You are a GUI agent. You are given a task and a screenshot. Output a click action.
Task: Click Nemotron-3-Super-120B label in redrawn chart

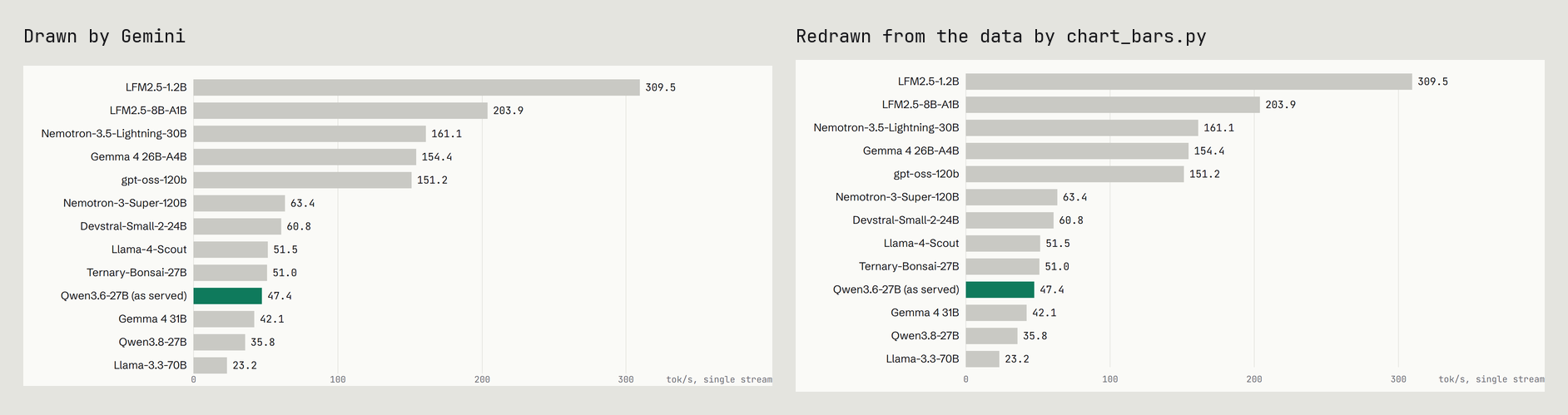pos(897,197)
